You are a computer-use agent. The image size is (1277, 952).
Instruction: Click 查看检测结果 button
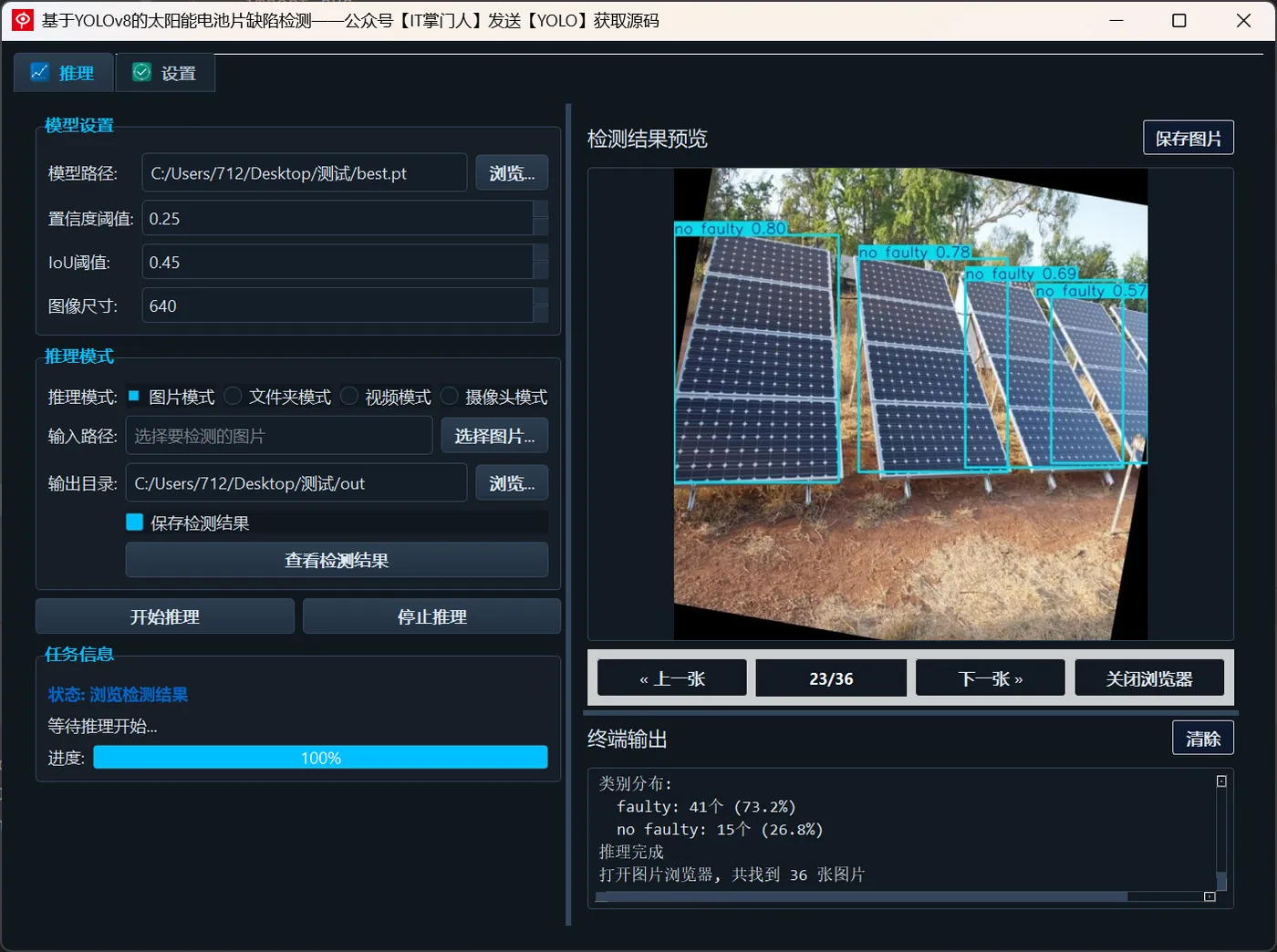pos(337,560)
